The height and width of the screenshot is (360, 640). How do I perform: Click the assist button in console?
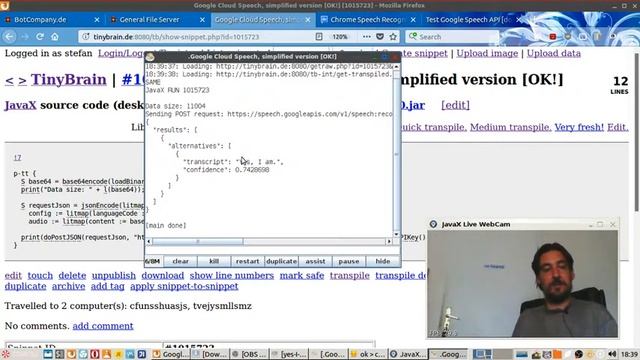click(315, 261)
